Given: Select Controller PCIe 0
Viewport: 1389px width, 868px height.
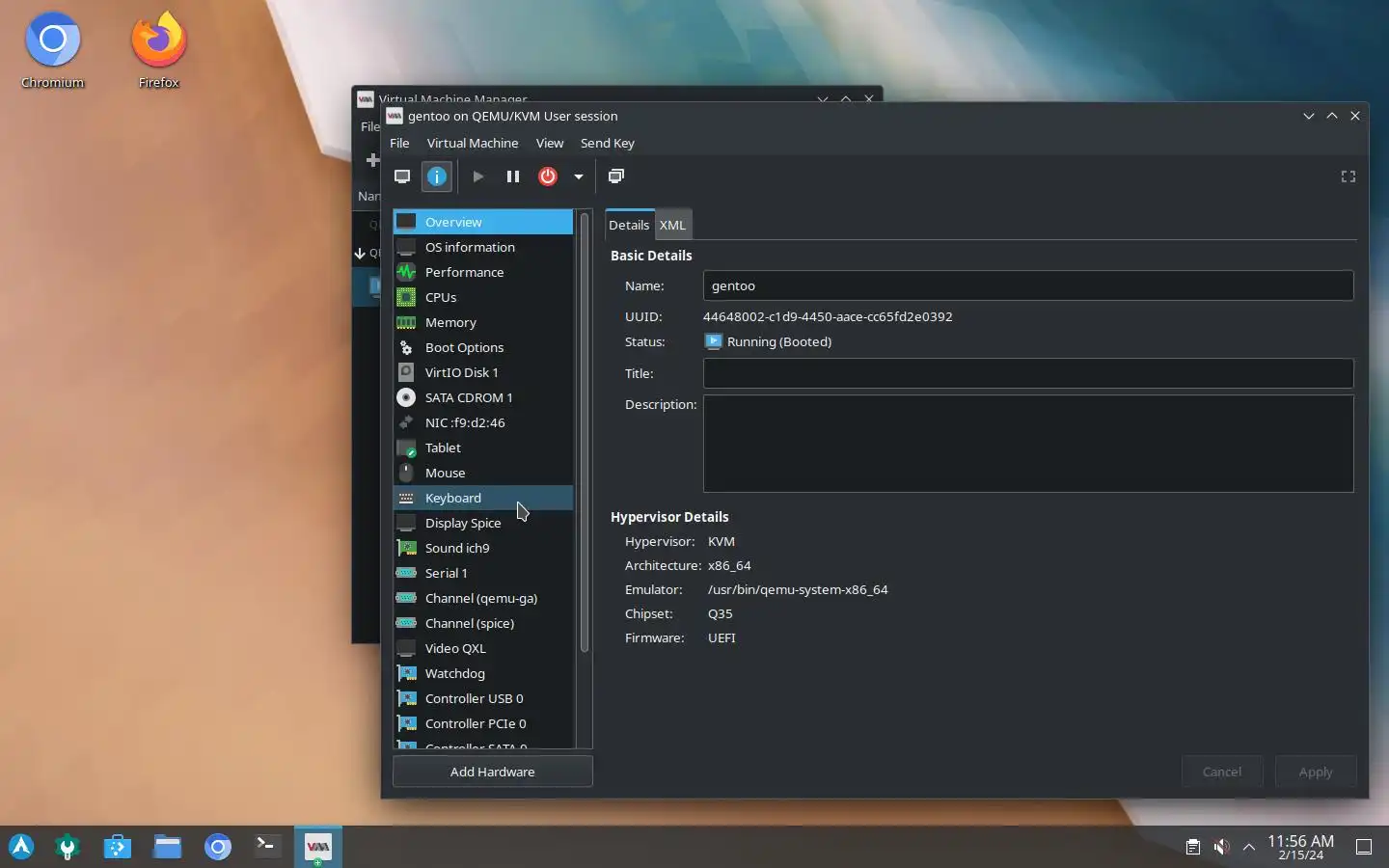Looking at the screenshot, I should [483, 723].
